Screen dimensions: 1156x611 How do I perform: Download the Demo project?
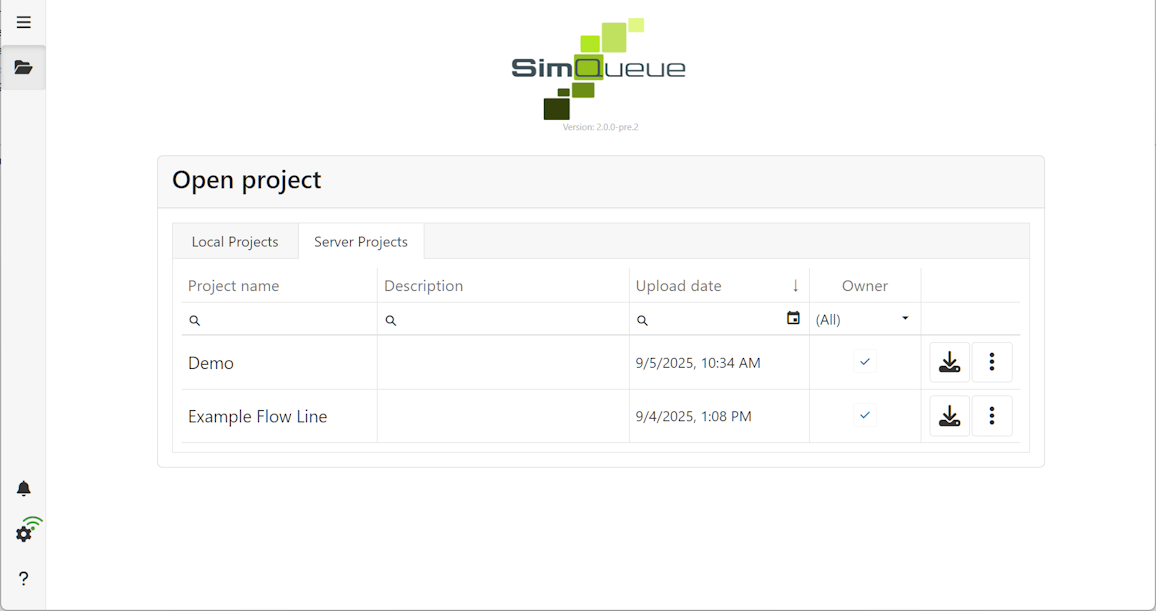point(949,362)
